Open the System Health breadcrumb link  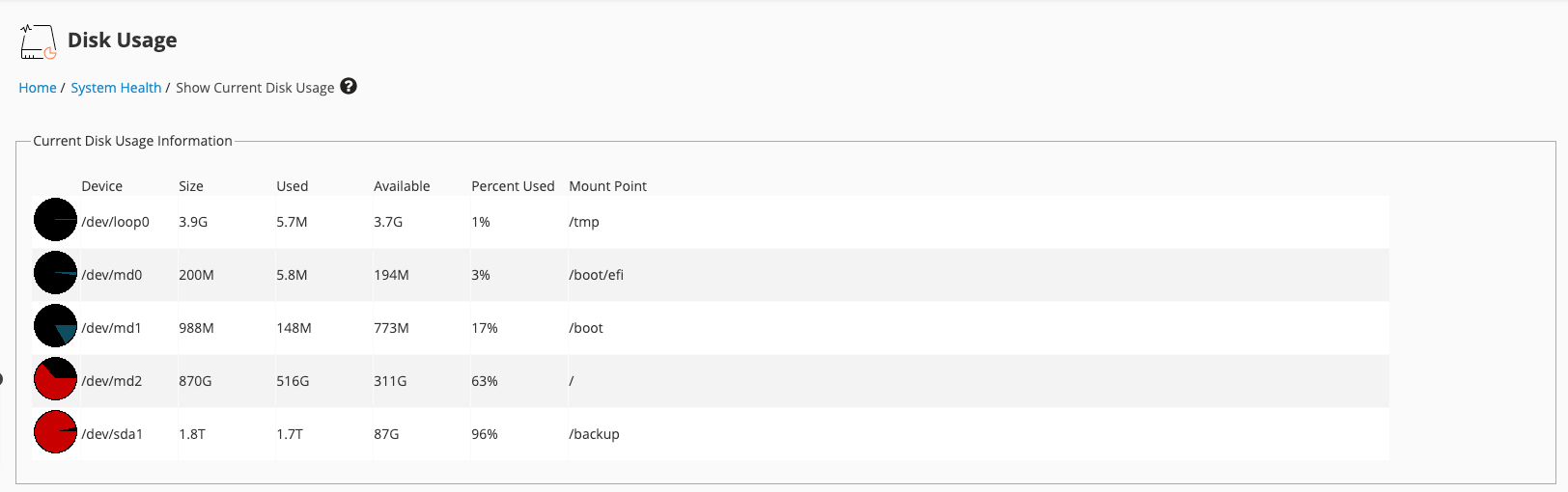(116, 88)
